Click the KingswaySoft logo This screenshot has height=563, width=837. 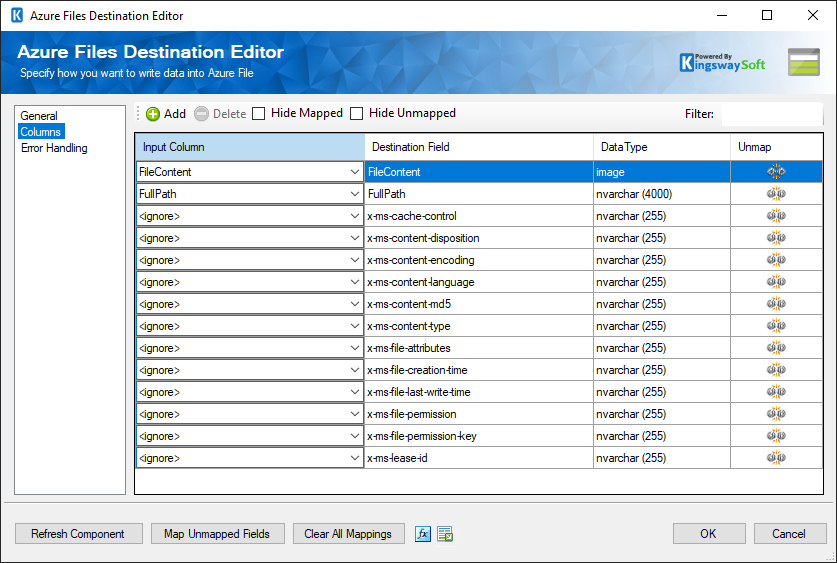tap(722, 62)
